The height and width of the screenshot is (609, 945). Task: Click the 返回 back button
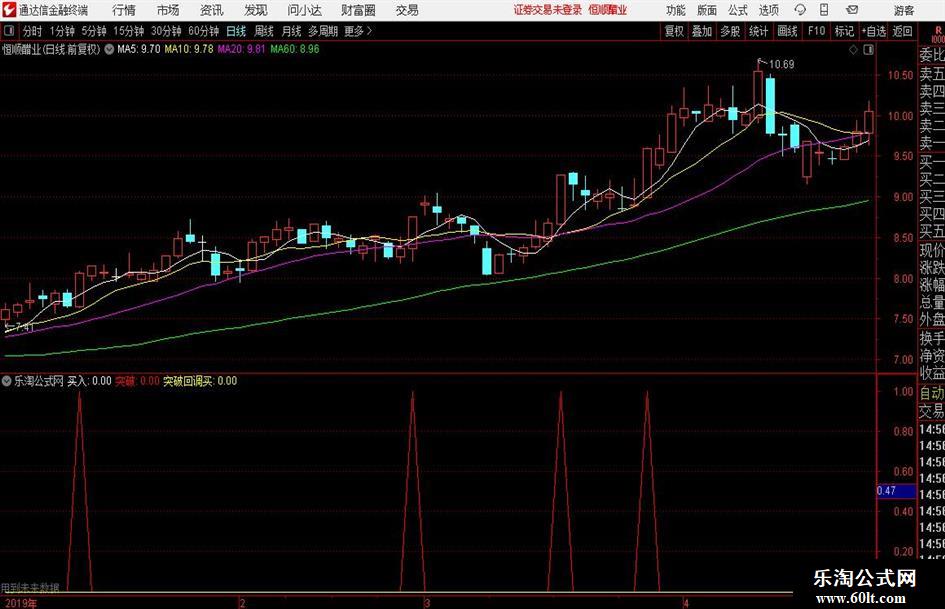tap(902, 31)
